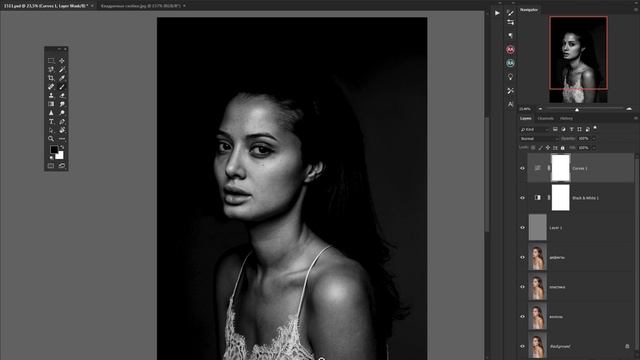Select the Dodge tool
This screenshot has width=640, height=360.
coord(62,113)
